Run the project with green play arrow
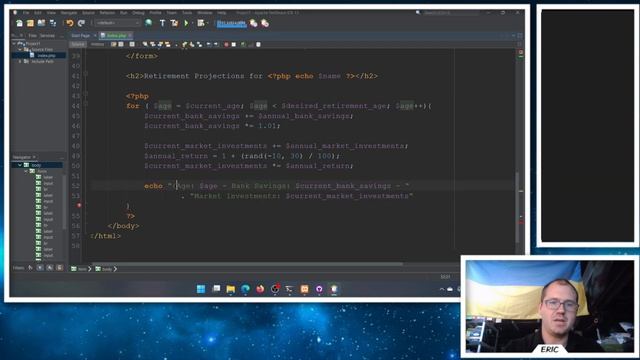The image size is (640, 360). pos(186,23)
